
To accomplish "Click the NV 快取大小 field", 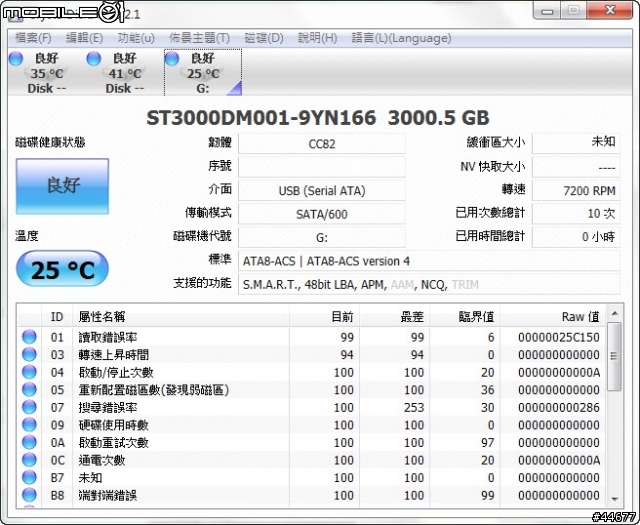I will tap(576, 167).
